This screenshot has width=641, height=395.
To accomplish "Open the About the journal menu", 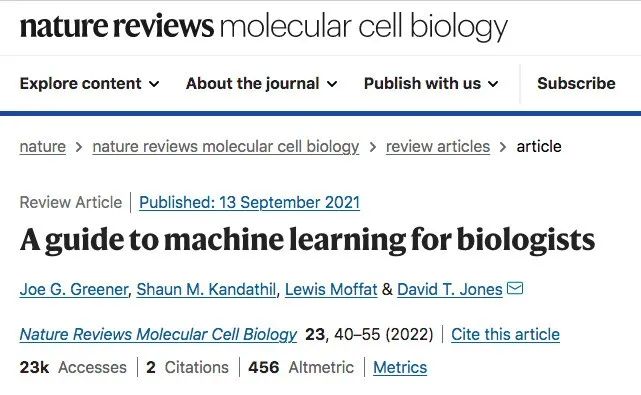I will [262, 83].
